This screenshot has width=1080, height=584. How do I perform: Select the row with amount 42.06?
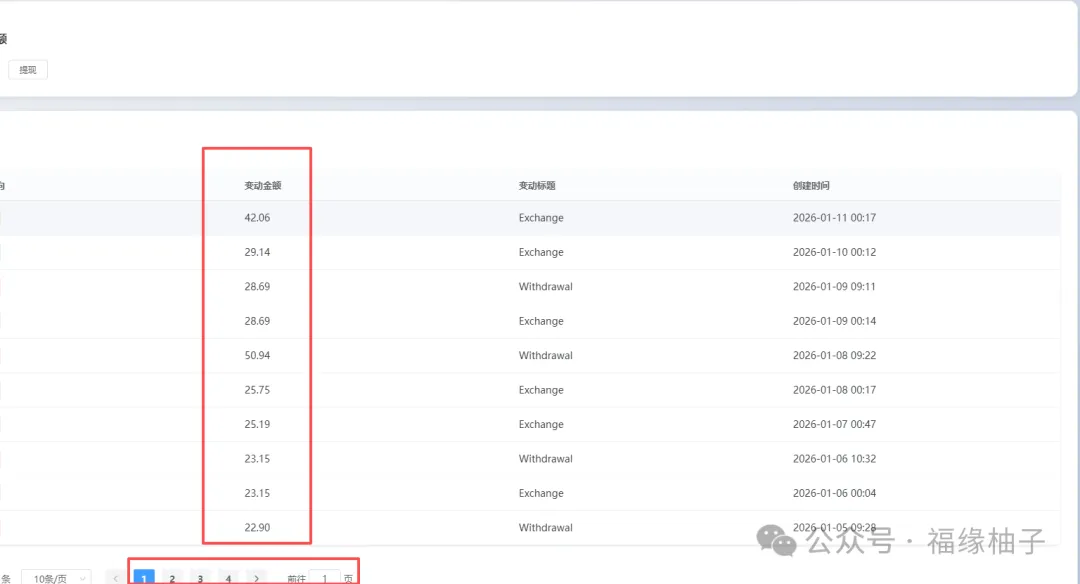tap(257, 218)
